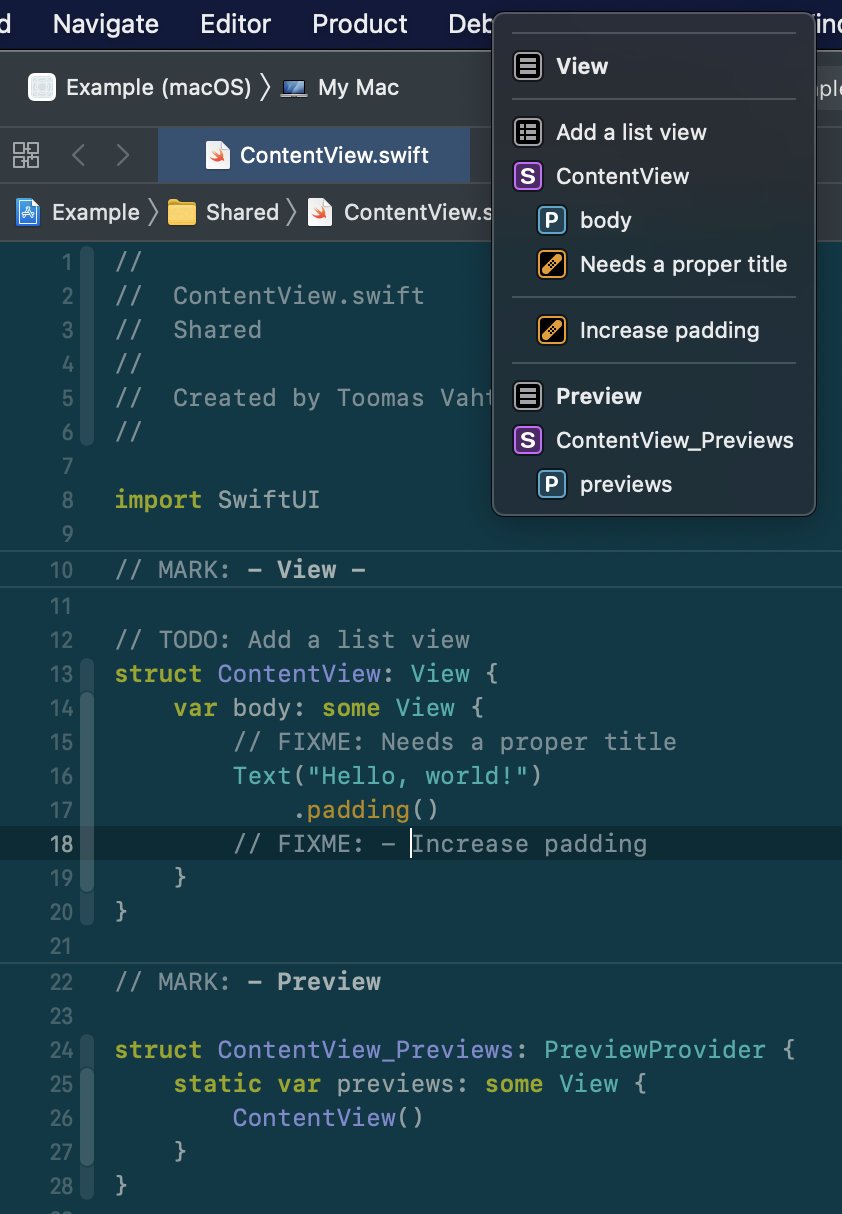Click the related items grid icon

coord(26,155)
